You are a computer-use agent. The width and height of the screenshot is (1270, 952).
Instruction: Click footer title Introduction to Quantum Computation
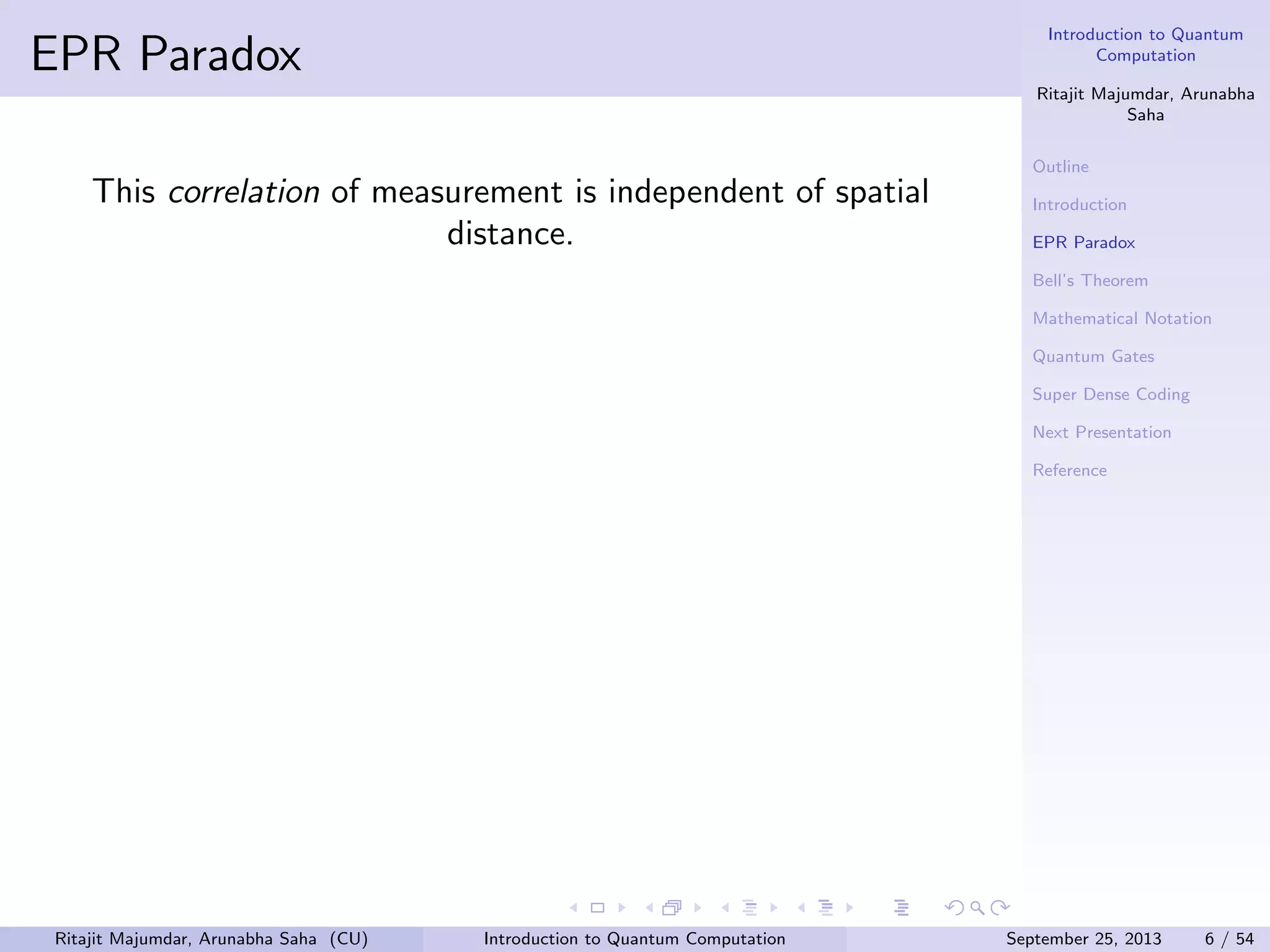pos(634,939)
